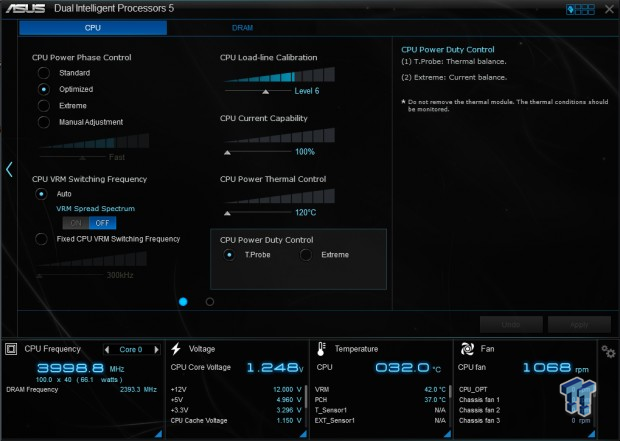The height and width of the screenshot is (441, 620).
Task: Click the Core 0 selector label
Action: coord(131,350)
